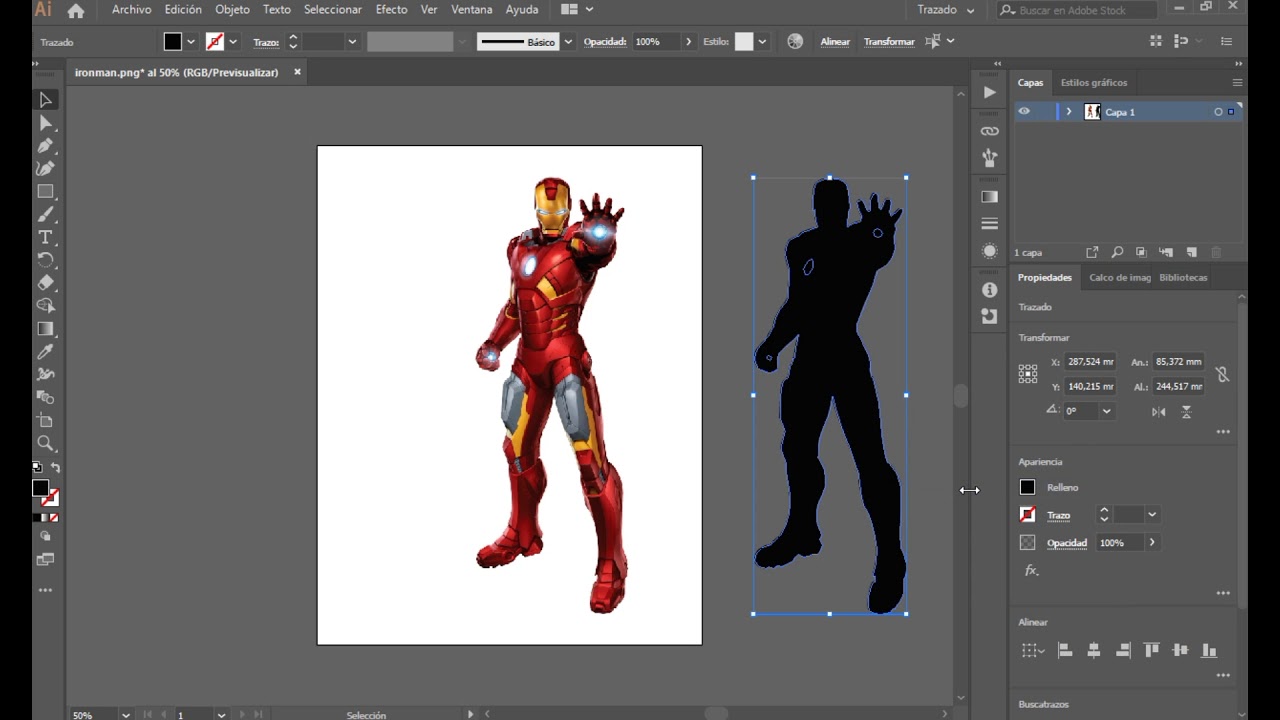This screenshot has width=1280, height=720.
Task: Click the Trazo stroke swatch in Apariencia
Action: [1027, 515]
